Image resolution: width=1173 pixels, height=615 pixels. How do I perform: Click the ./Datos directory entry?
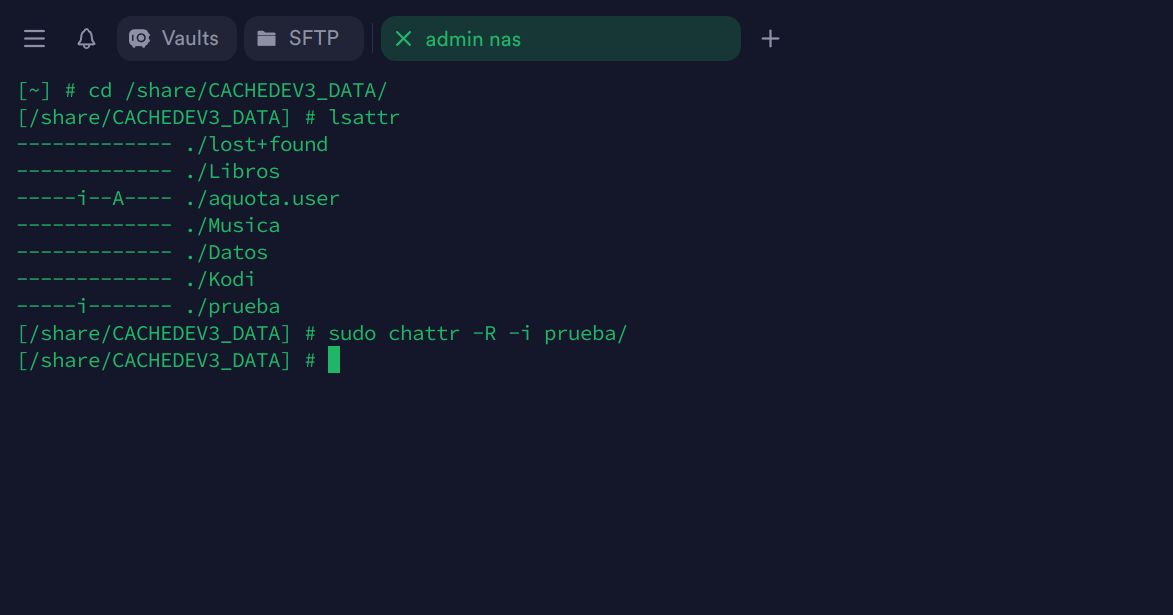tap(226, 252)
